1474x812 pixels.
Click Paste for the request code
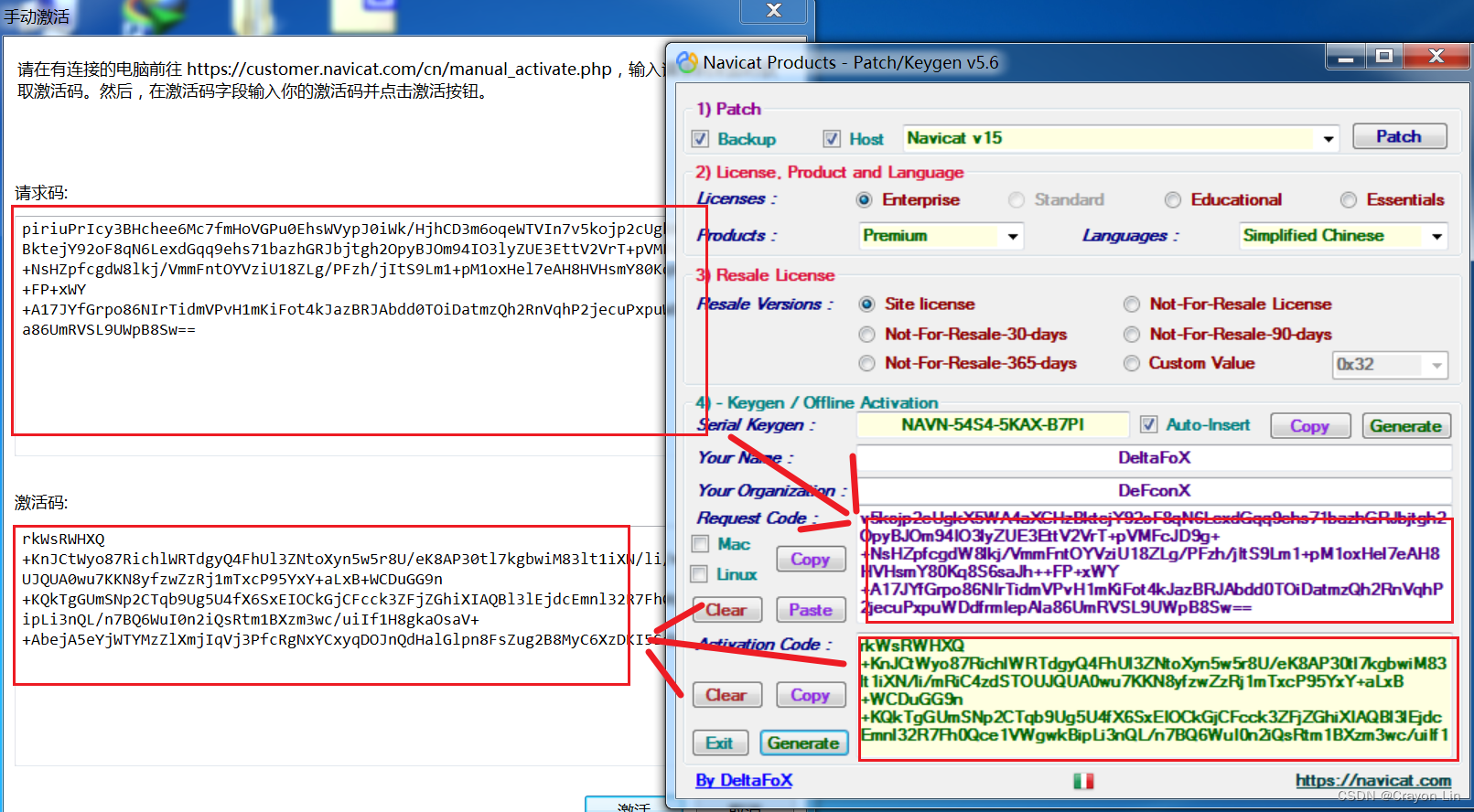[x=810, y=610]
